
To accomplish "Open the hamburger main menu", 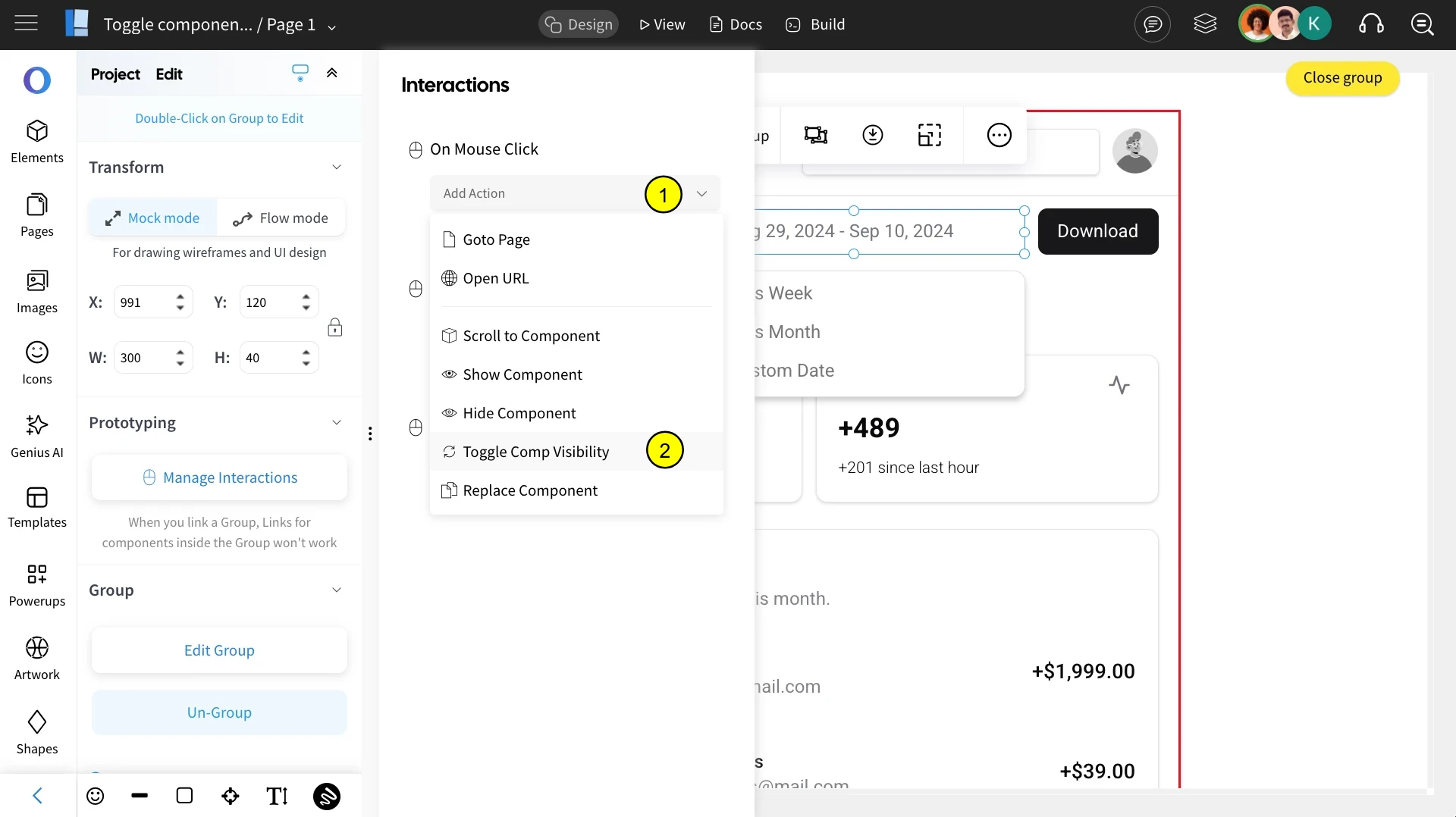I will click(26, 23).
